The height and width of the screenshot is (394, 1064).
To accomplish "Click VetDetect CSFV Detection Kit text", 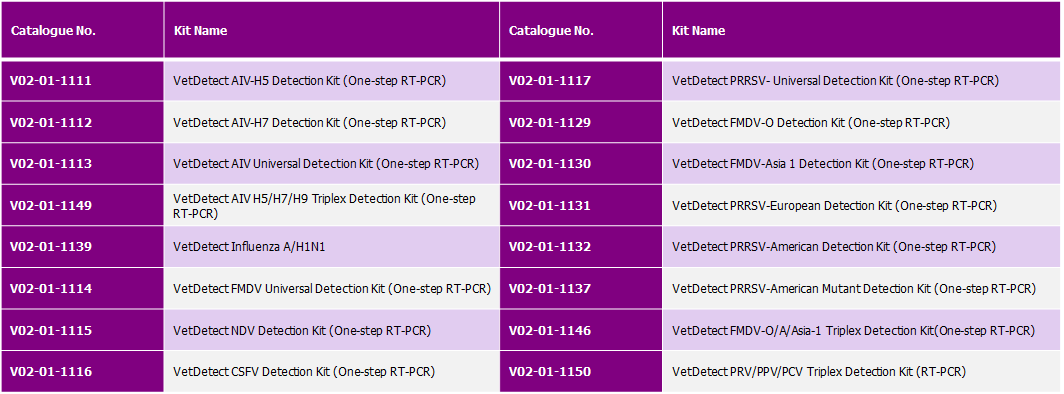I will (x=304, y=372).
